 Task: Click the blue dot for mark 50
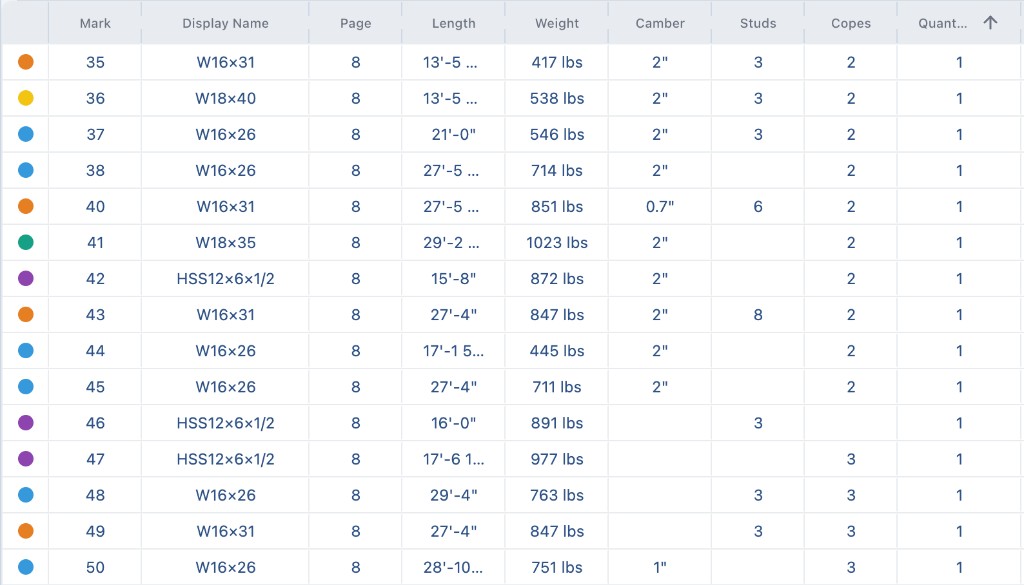[x=25, y=567]
